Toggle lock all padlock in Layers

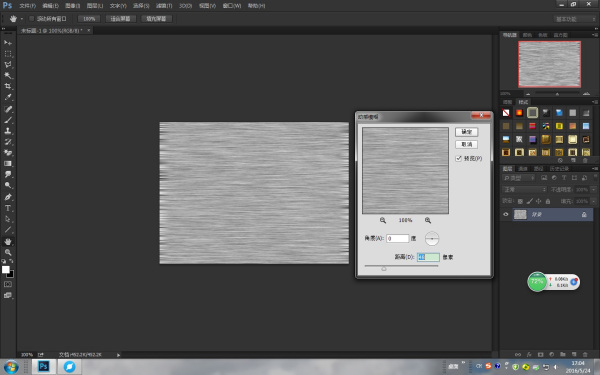point(548,201)
